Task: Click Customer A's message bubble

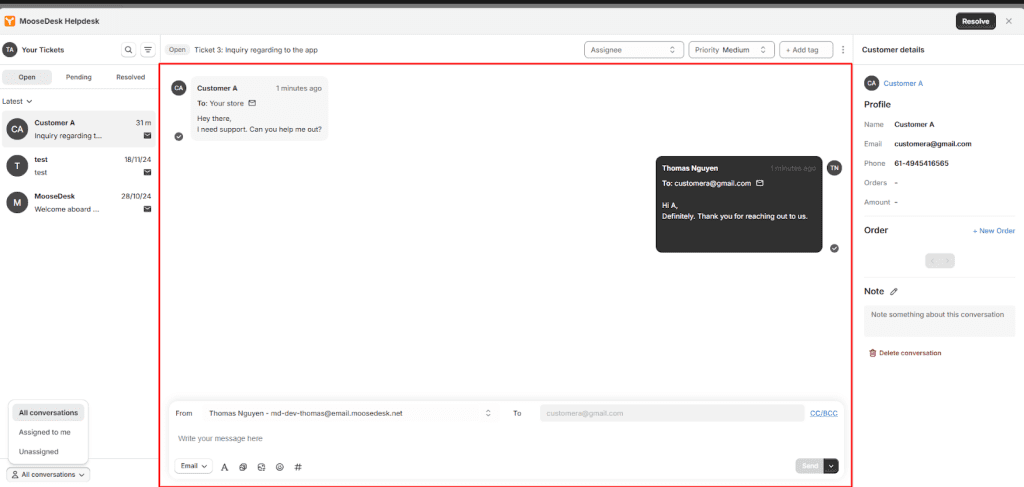Action: pyautogui.click(x=259, y=108)
